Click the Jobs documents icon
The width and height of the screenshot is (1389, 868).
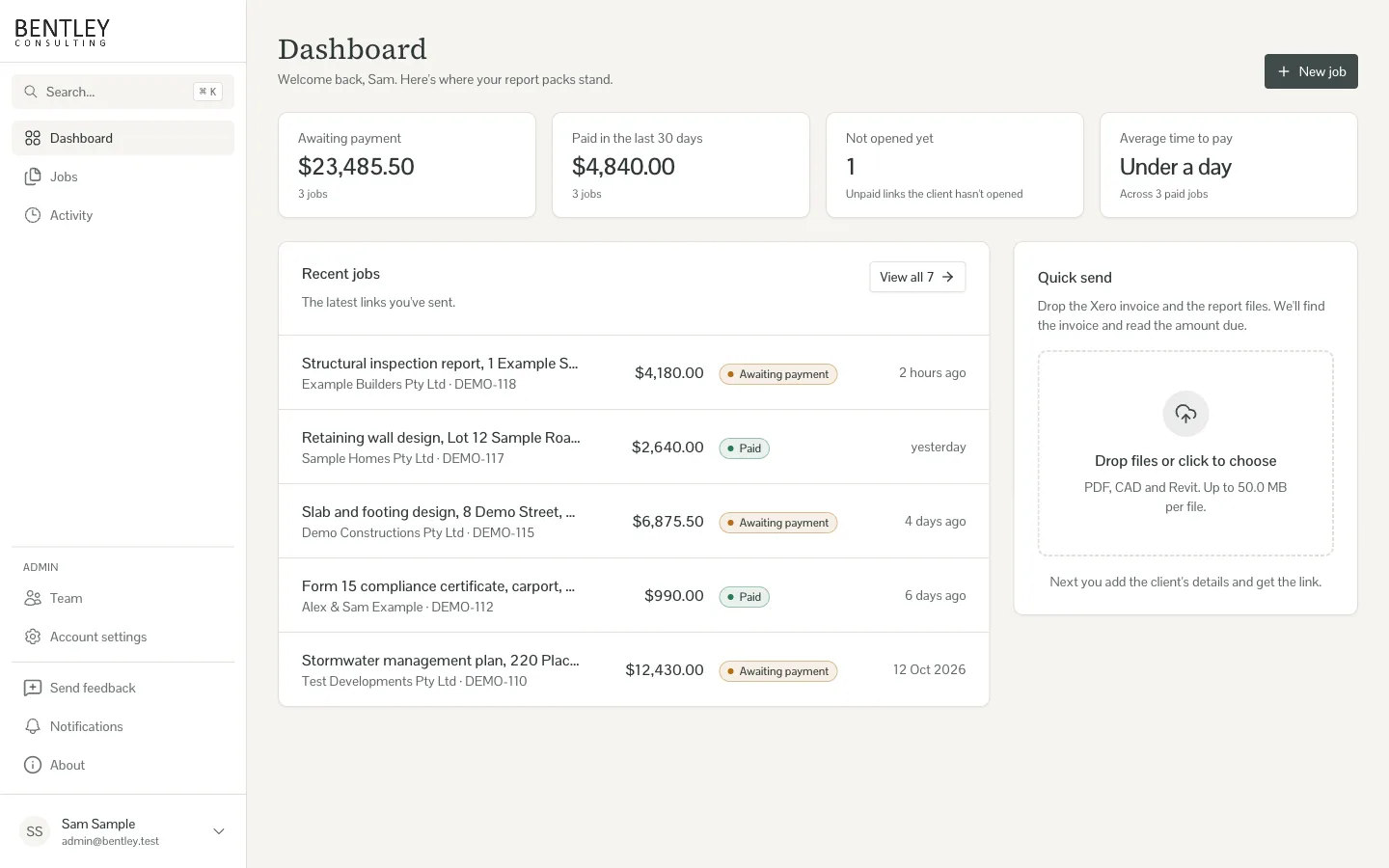[x=33, y=176]
